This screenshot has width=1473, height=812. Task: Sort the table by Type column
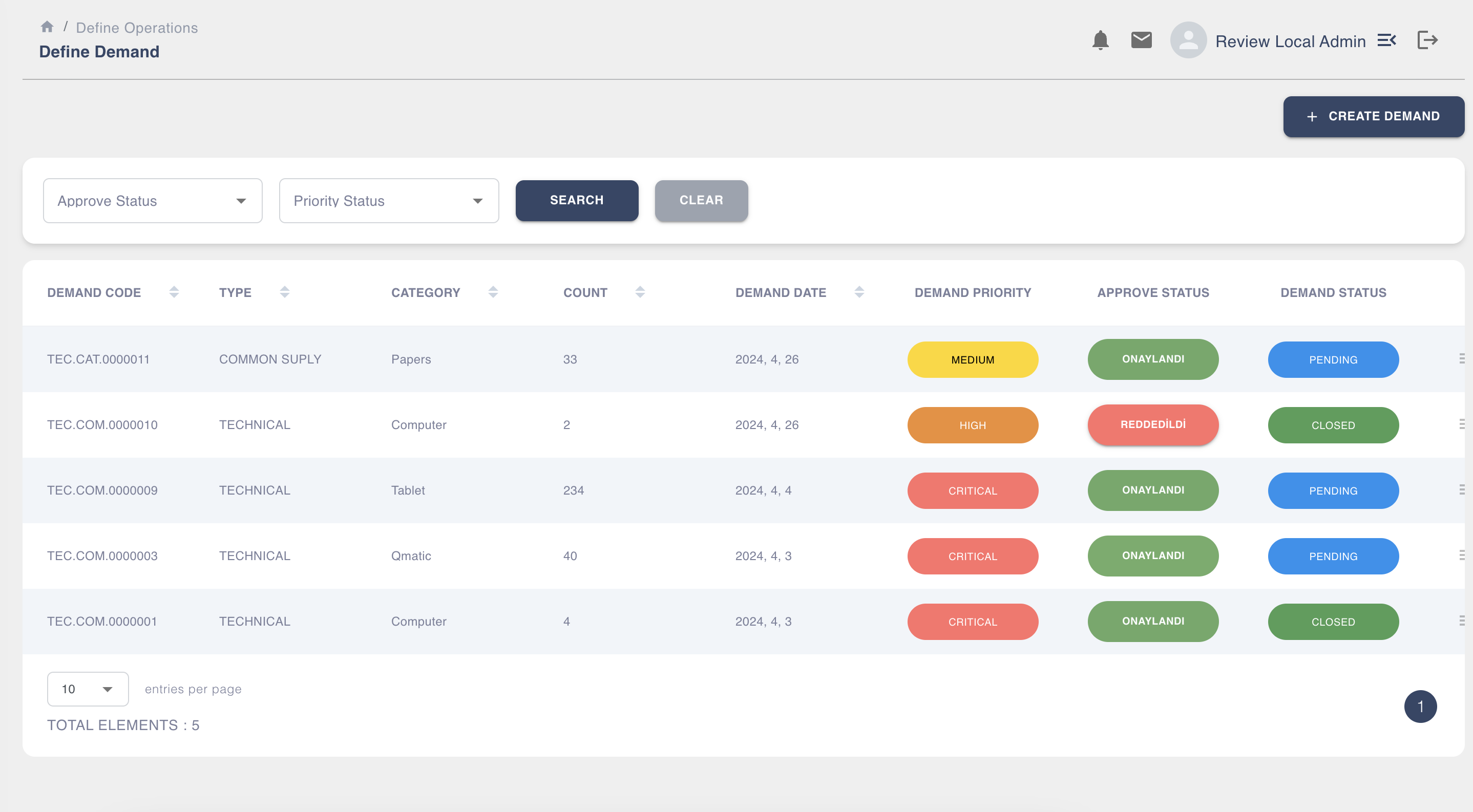284,291
